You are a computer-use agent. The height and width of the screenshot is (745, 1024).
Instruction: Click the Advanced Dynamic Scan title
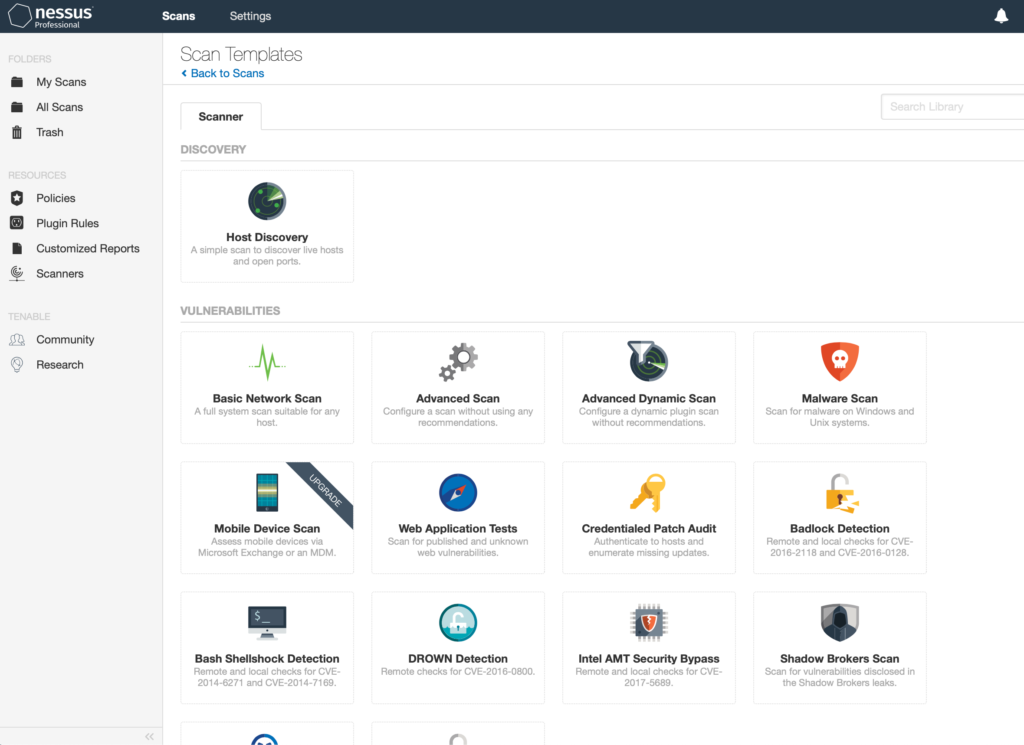point(648,398)
